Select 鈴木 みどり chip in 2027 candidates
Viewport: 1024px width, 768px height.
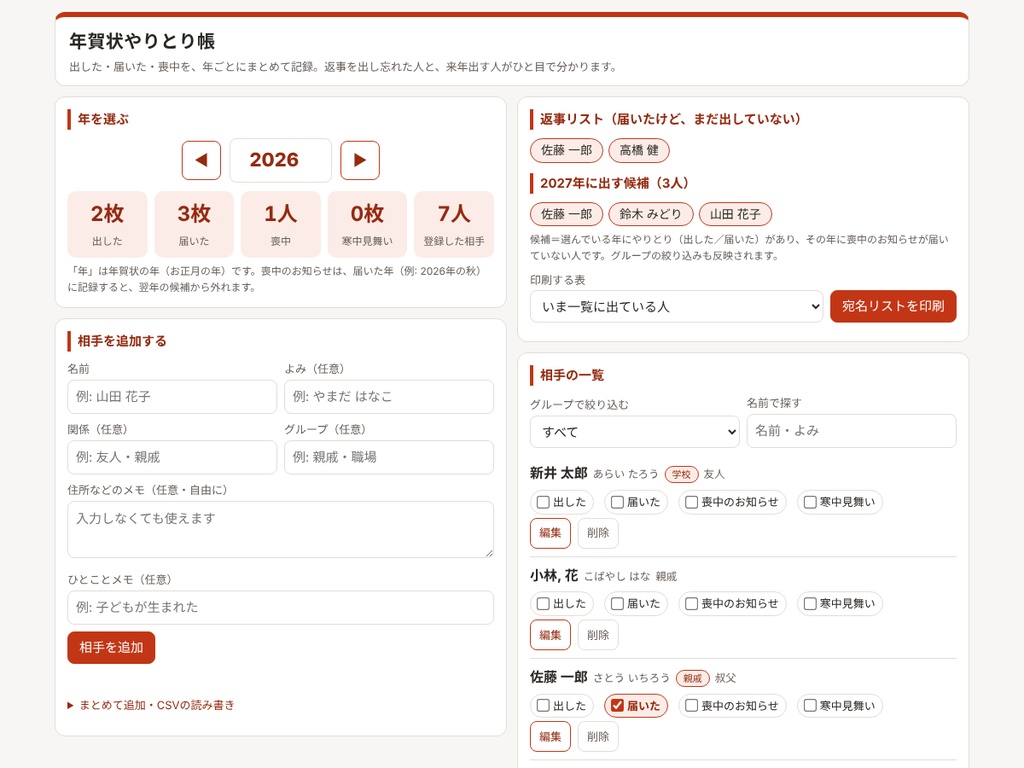click(x=650, y=214)
